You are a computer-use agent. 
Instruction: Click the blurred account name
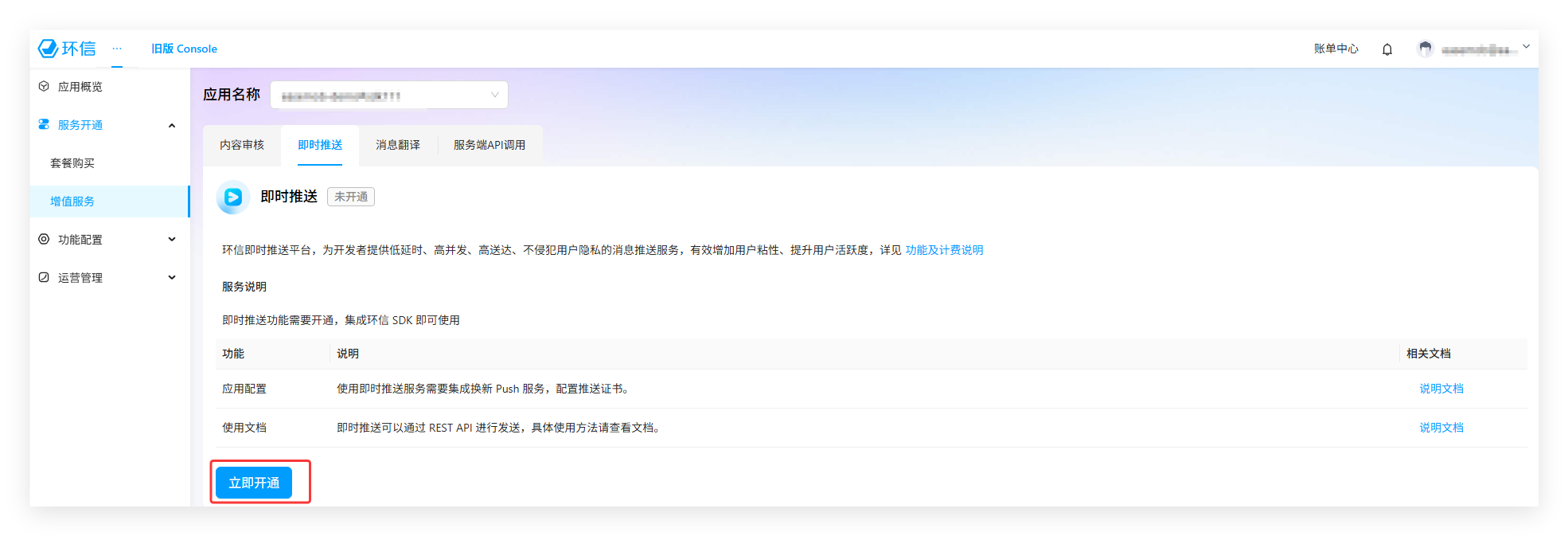point(1479,49)
